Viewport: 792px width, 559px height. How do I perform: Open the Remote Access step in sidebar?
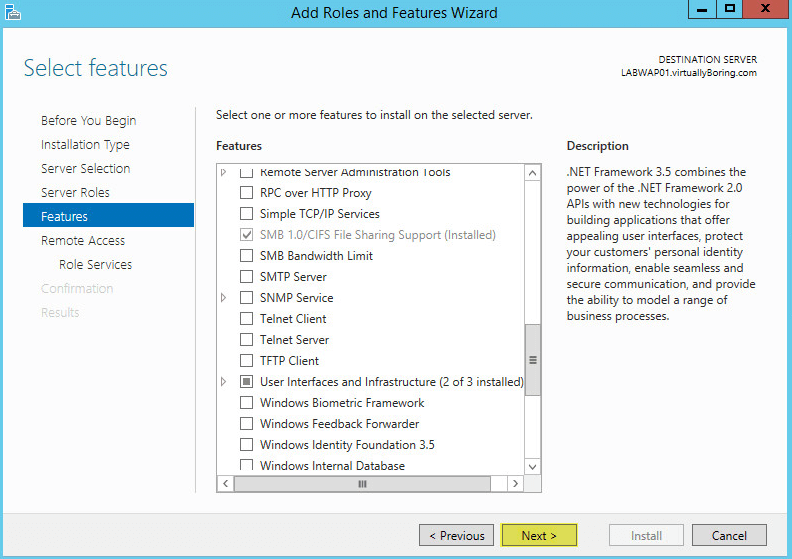pyautogui.click(x=83, y=240)
